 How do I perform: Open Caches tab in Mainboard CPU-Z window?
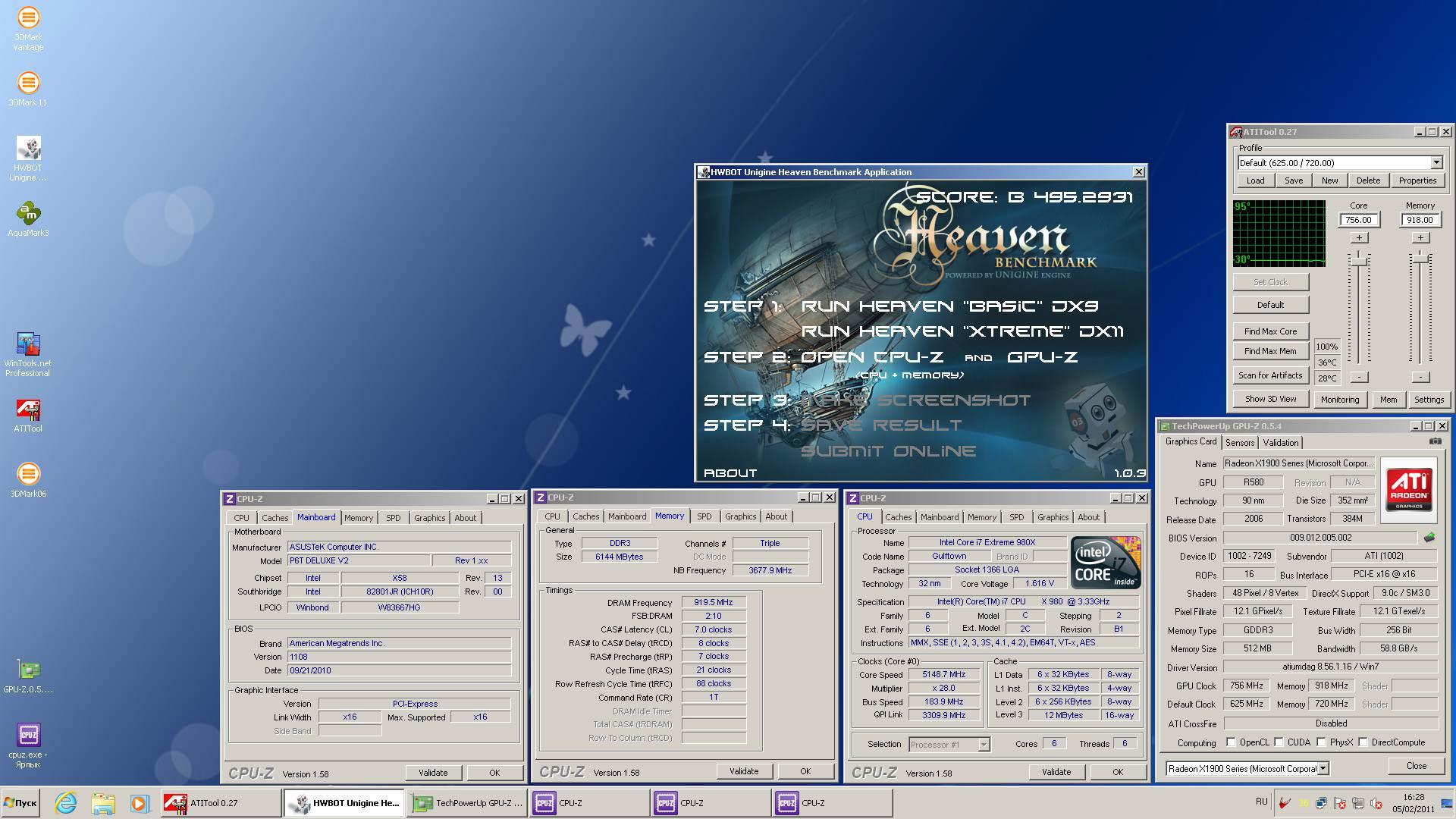click(x=275, y=518)
